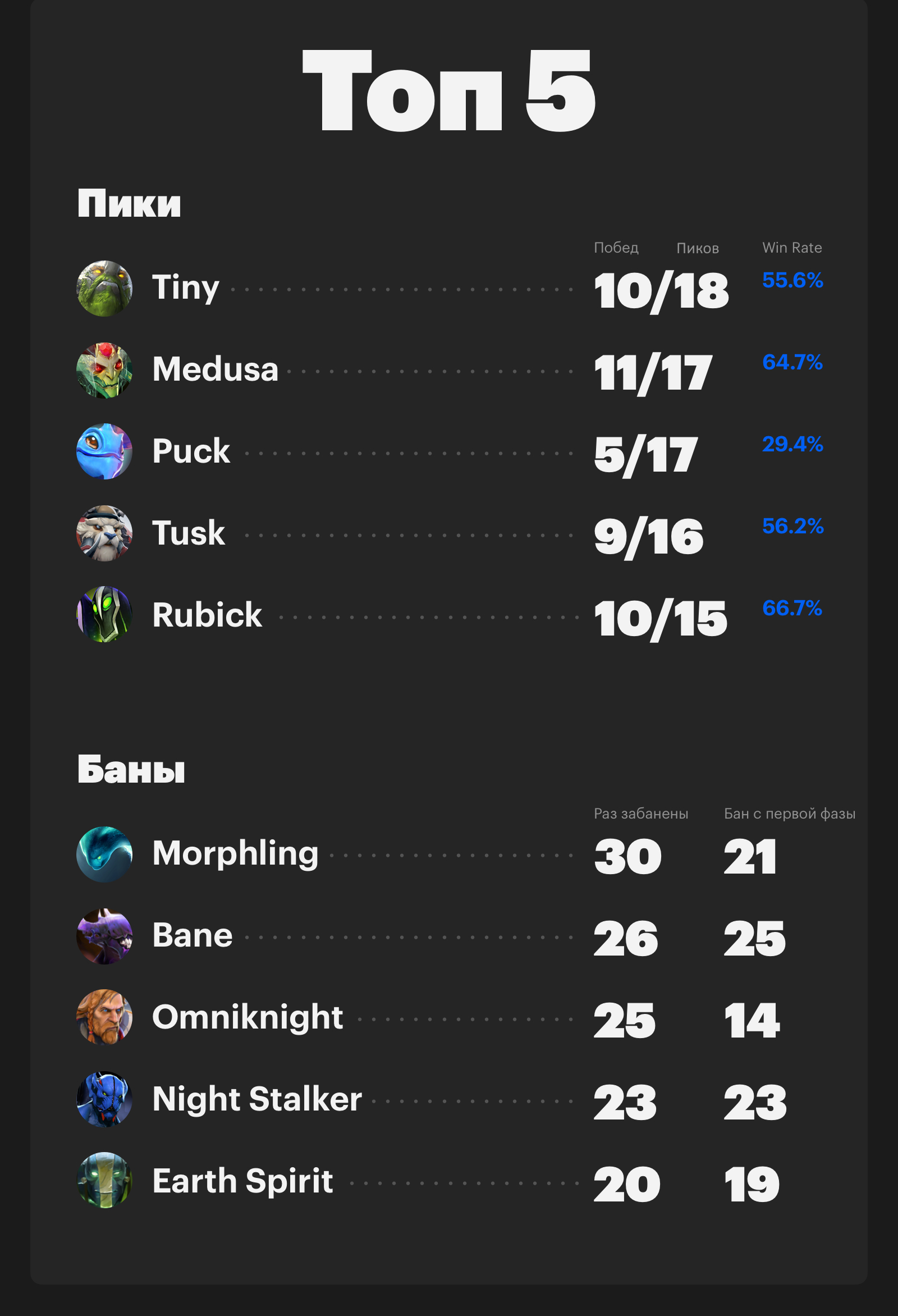Click the Баны section heading
898x1316 pixels.
point(131,770)
